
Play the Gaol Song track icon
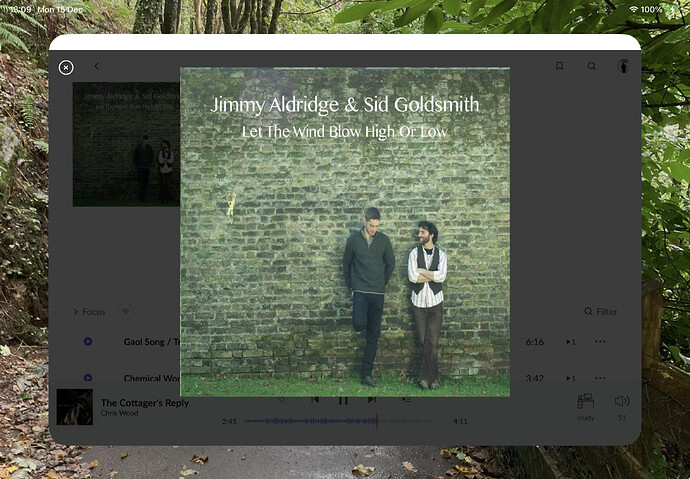(x=88, y=341)
